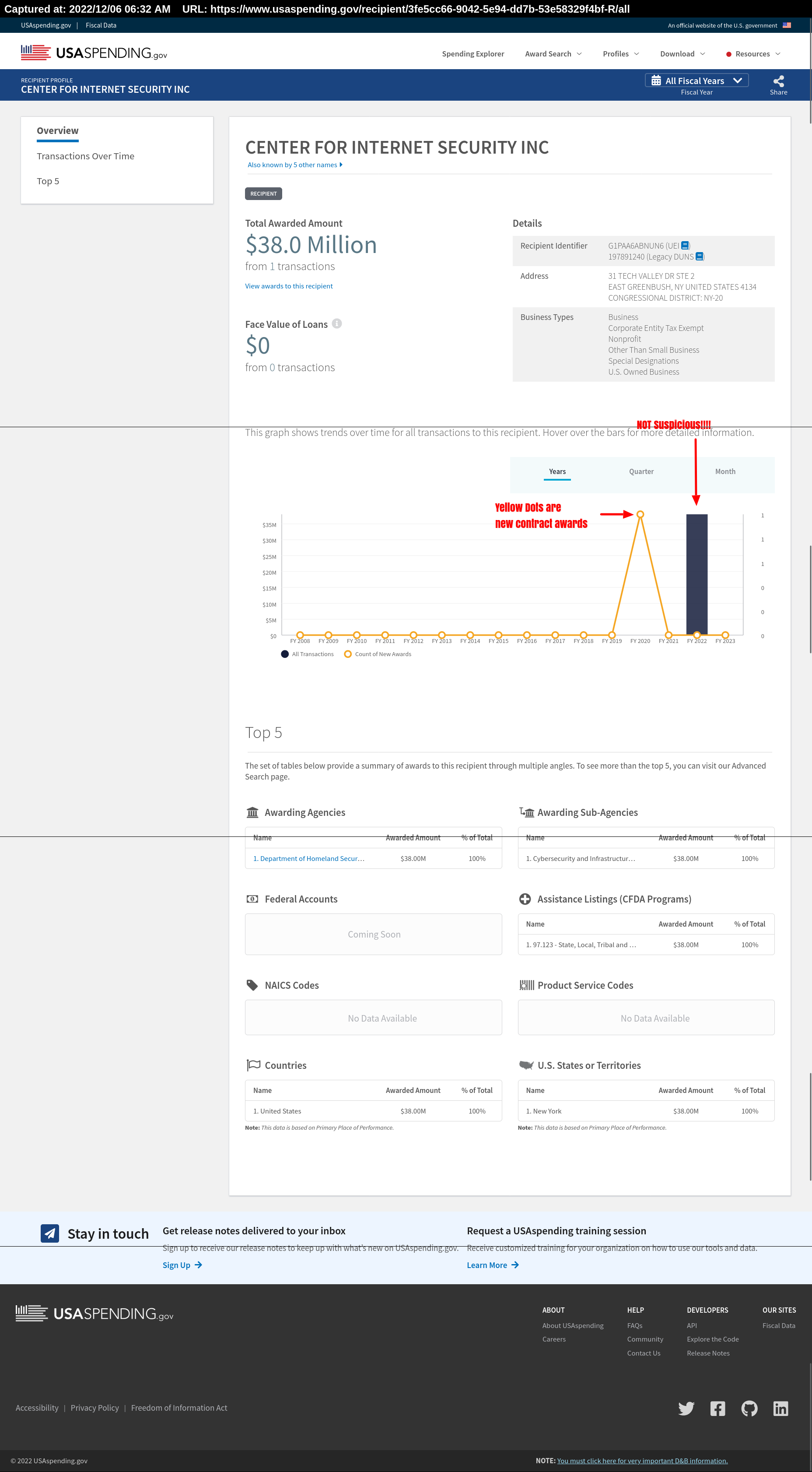Open the Facebook footer icon
This screenshot has width=812, height=1472.
(718, 1409)
